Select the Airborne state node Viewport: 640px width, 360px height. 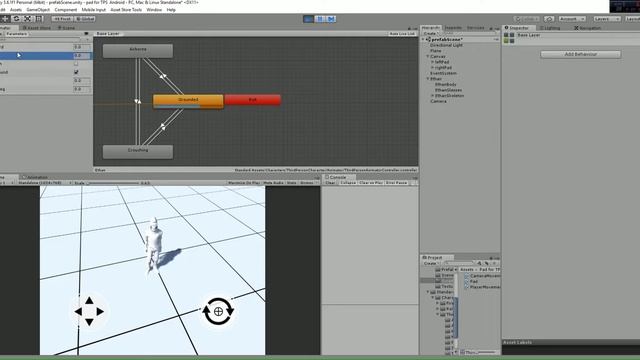pyautogui.click(x=138, y=51)
